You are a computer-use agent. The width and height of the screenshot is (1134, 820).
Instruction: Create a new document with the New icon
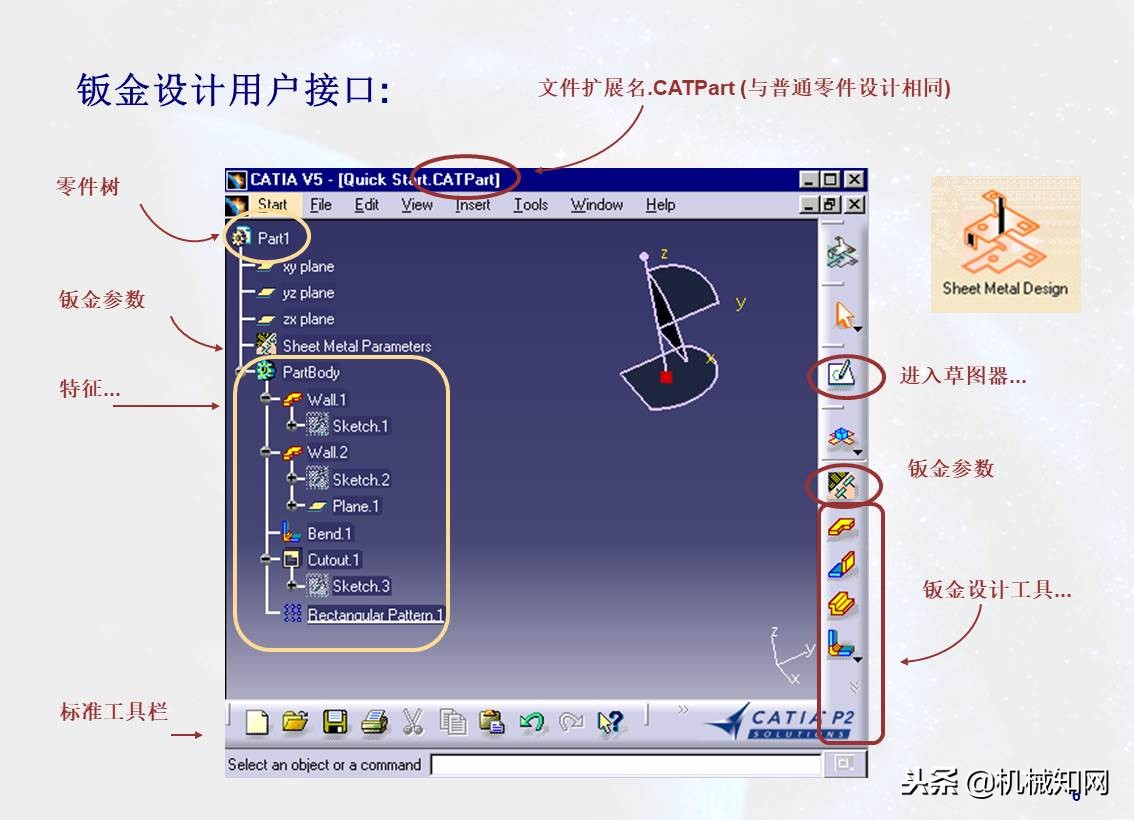[x=255, y=721]
